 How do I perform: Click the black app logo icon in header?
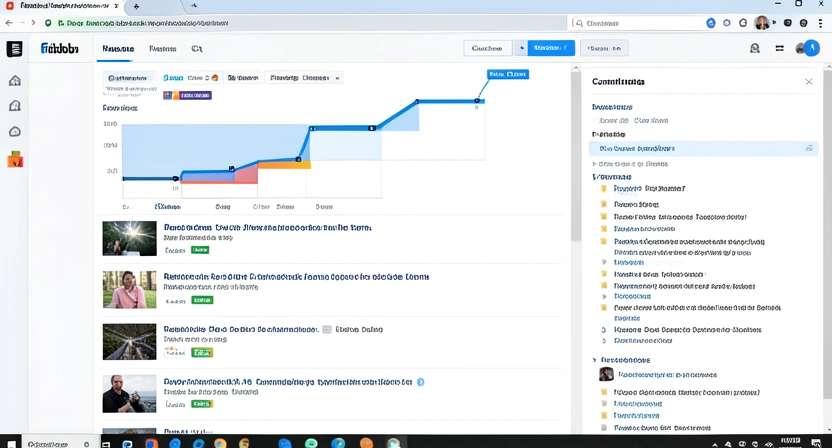point(14,49)
